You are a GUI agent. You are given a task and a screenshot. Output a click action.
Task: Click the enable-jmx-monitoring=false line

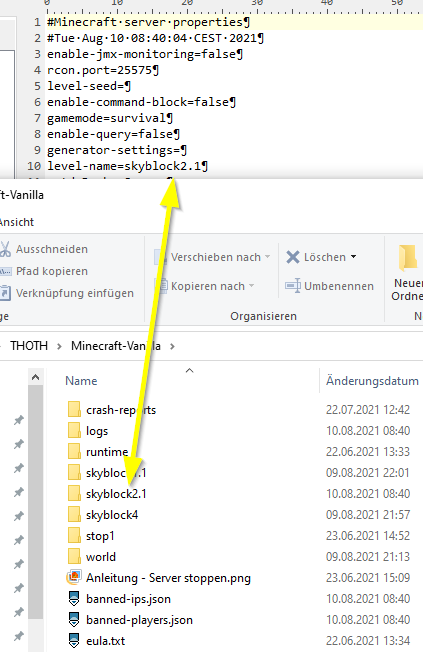(145, 54)
